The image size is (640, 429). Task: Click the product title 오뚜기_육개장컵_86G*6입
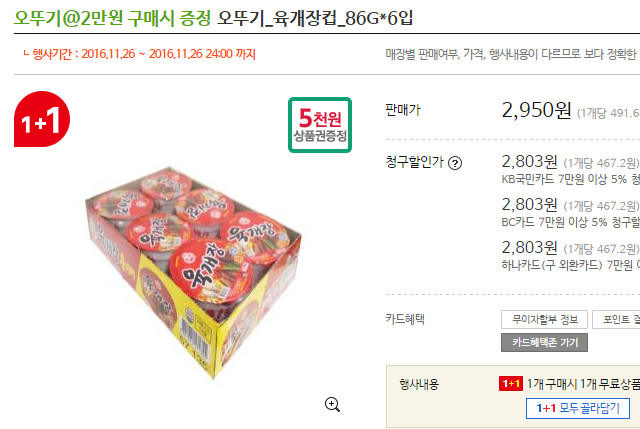[x=315, y=18]
